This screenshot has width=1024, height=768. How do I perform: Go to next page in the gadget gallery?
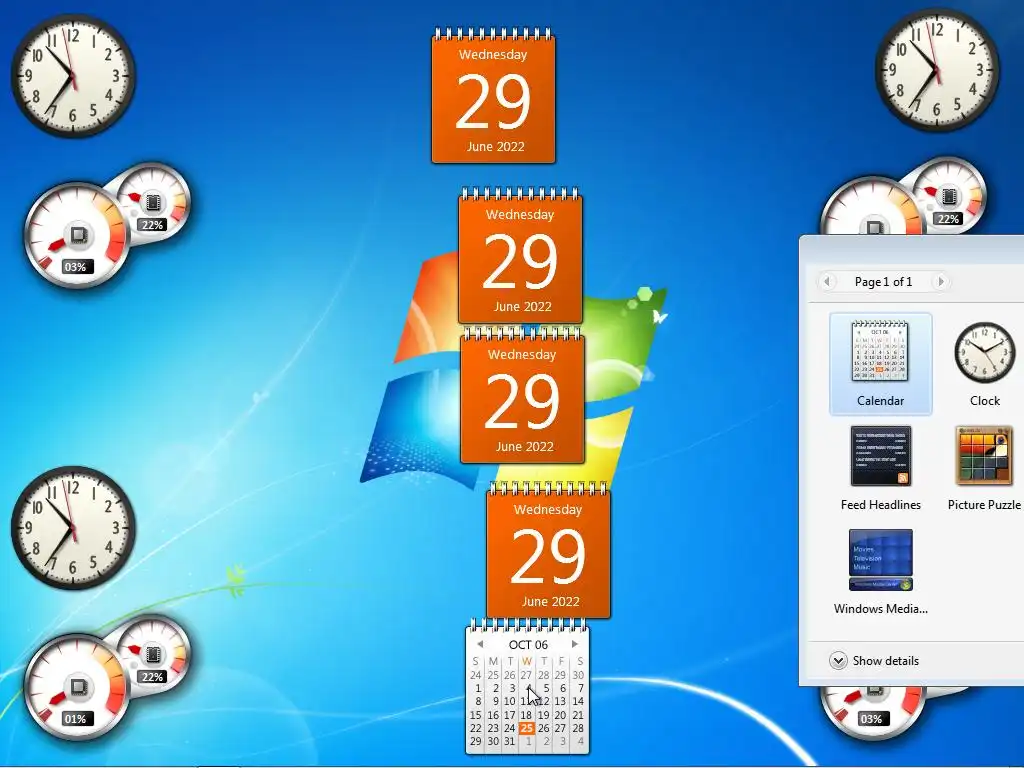tap(940, 281)
